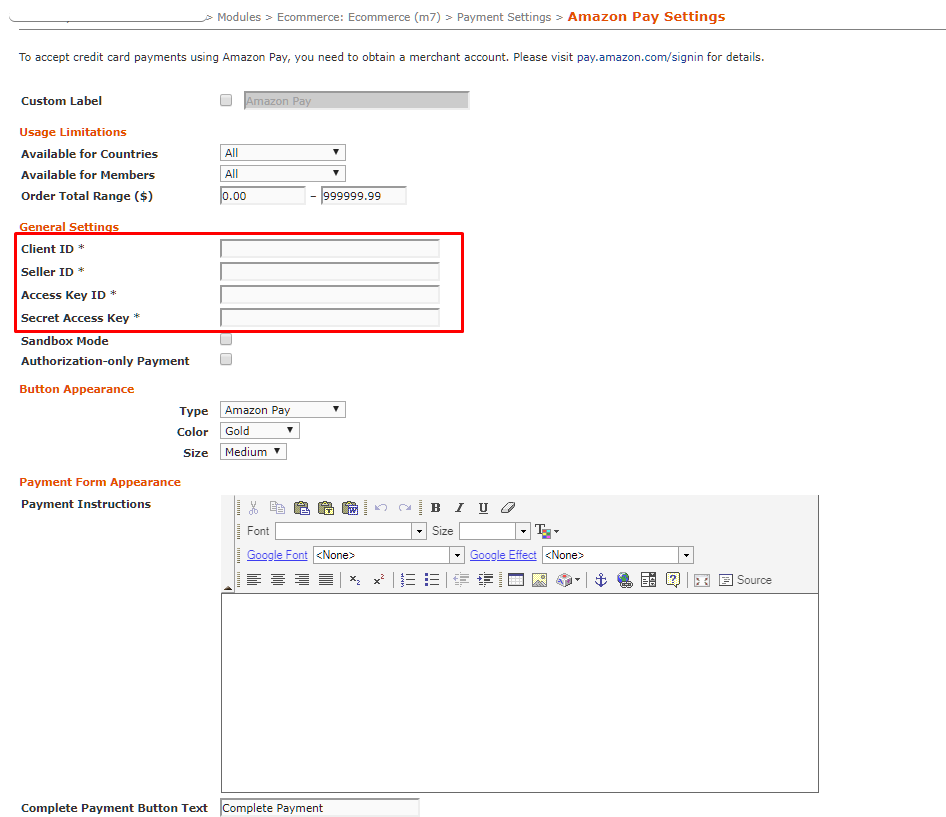This screenshot has height=817, width=946.
Task: Open the font Size dropdown in editor
Action: (495, 531)
